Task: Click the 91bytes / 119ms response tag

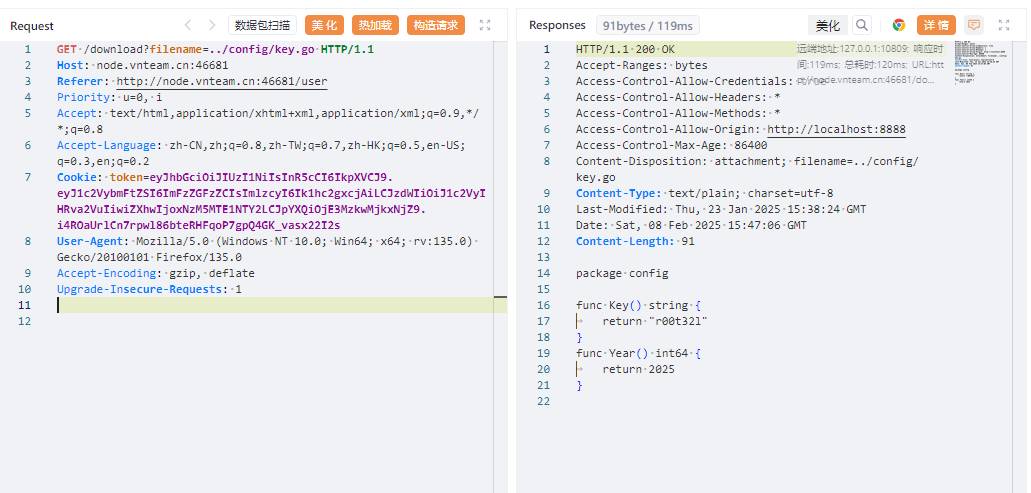Action: pyautogui.click(x=649, y=25)
